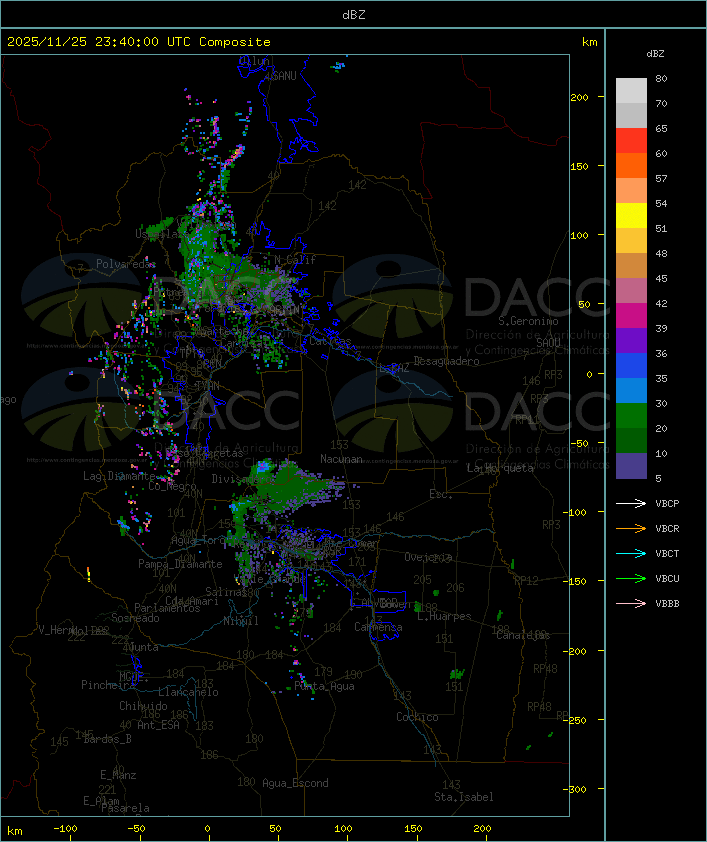707x842 pixels.
Task: Select the tan 45-48 dBZ legend swatch
Action: [x=631, y=266]
